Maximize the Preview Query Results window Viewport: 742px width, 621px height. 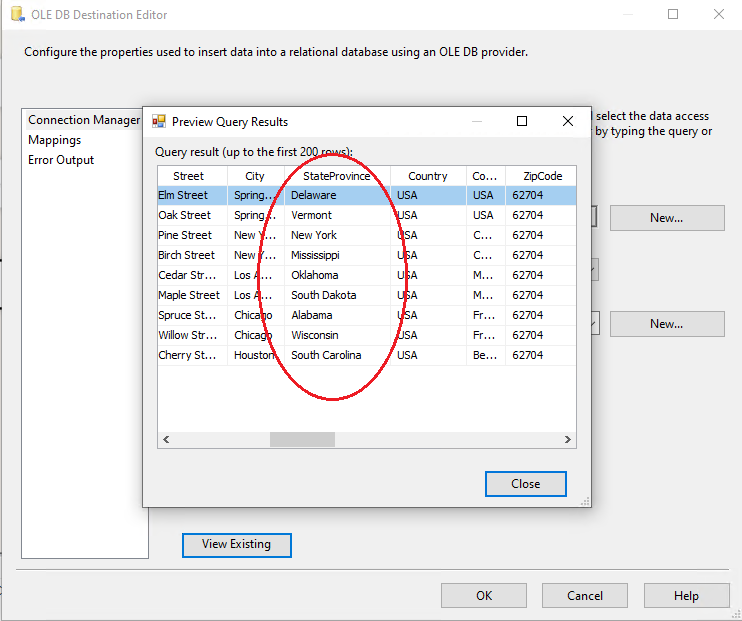coord(521,122)
